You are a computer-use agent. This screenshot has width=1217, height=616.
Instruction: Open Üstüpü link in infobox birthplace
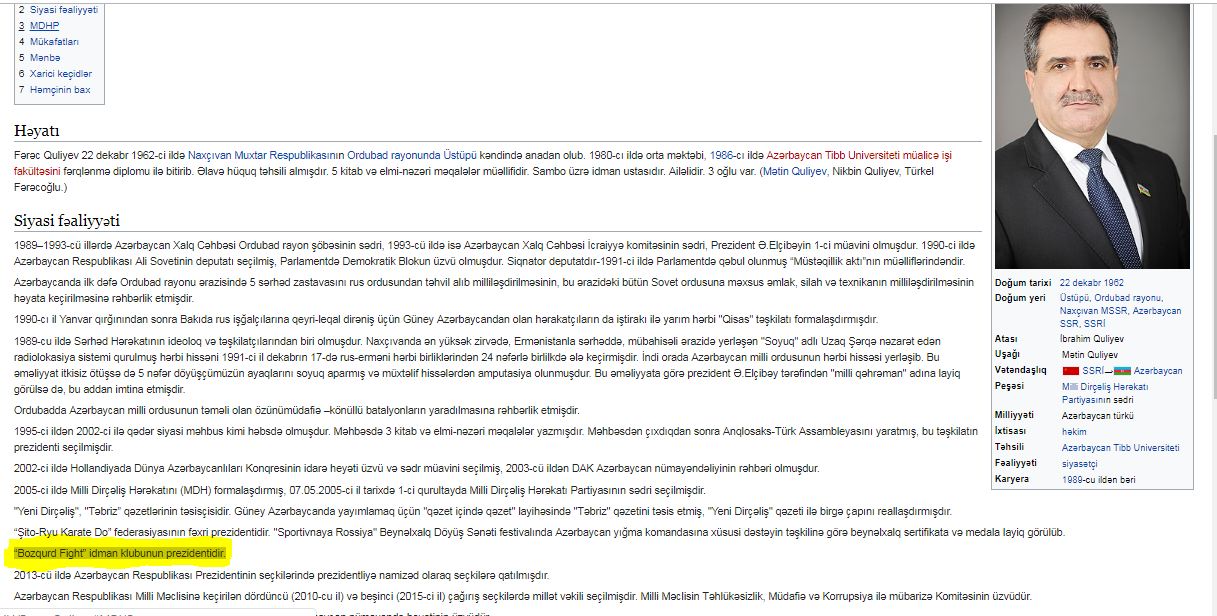(1075, 298)
